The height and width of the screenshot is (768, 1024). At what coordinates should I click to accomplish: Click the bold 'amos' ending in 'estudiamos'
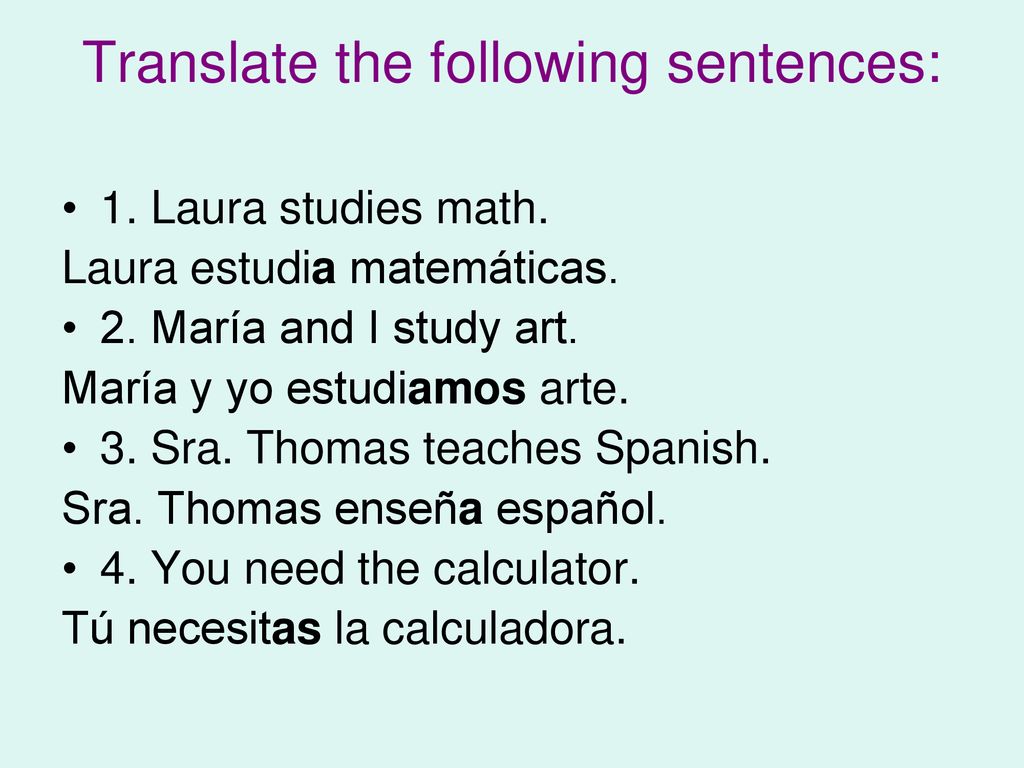(x=466, y=390)
